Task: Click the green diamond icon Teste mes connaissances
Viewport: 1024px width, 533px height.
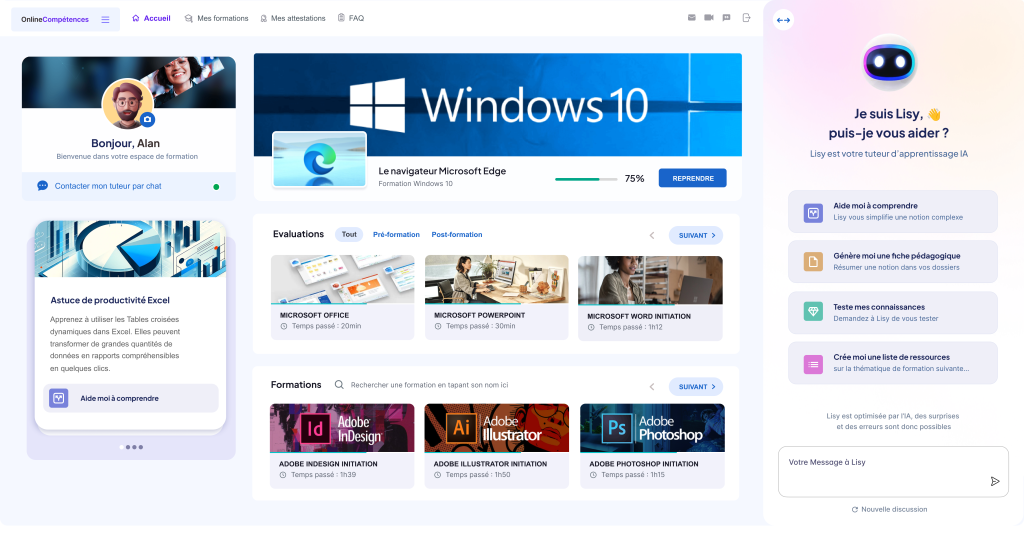Action: click(813, 312)
